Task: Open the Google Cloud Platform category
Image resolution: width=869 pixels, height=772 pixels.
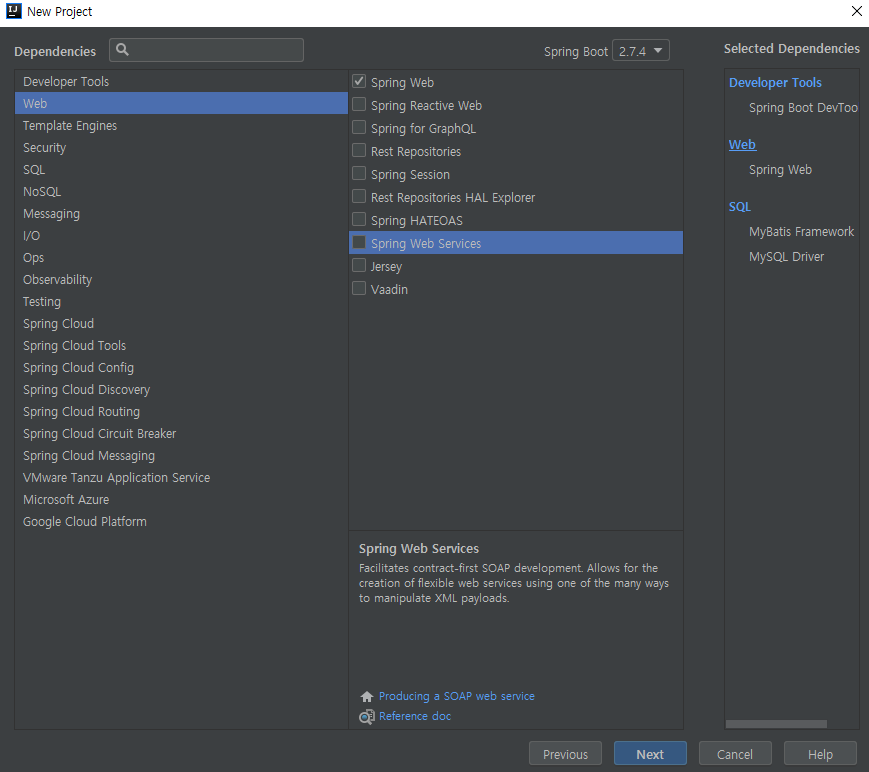Action: [x=181, y=522]
